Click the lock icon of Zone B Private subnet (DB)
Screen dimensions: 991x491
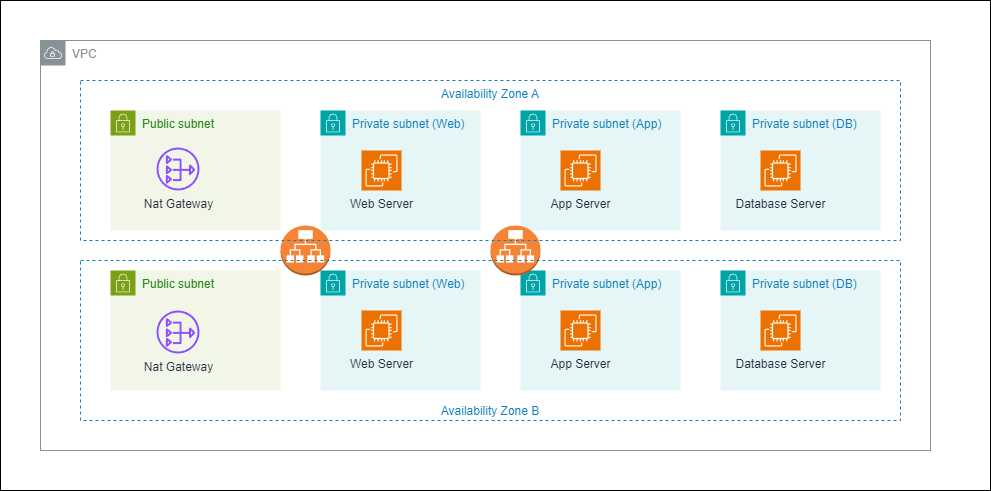(x=733, y=283)
